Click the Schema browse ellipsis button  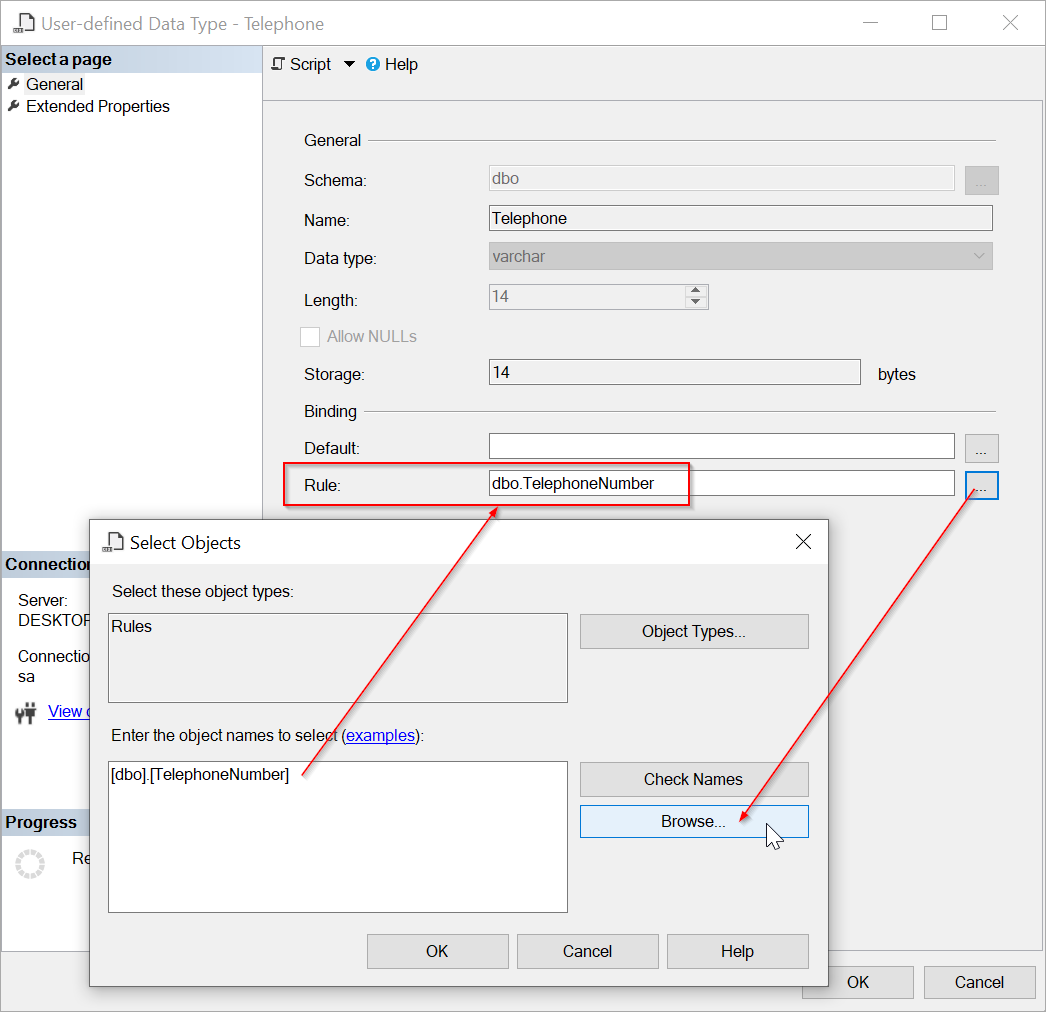tap(981, 180)
